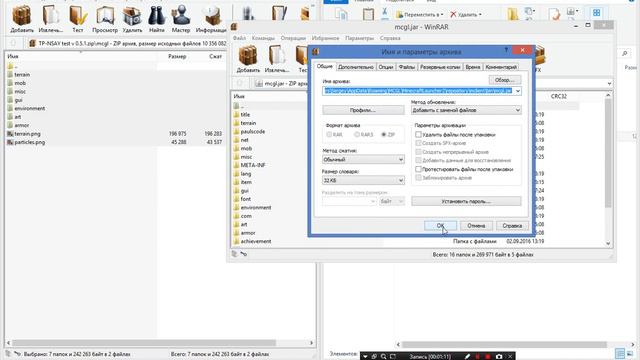
Task: Click Тест icon in left WinRAR window
Action: pos(78,17)
